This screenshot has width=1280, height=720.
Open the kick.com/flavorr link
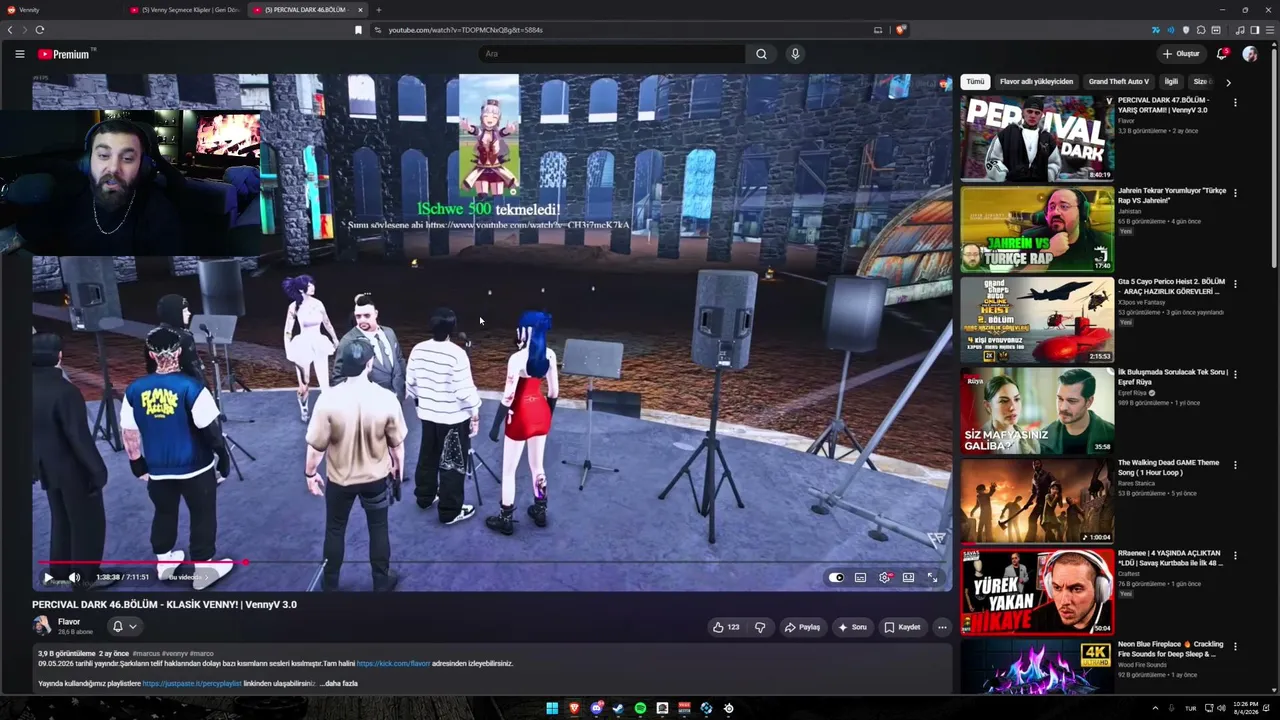pos(393,663)
